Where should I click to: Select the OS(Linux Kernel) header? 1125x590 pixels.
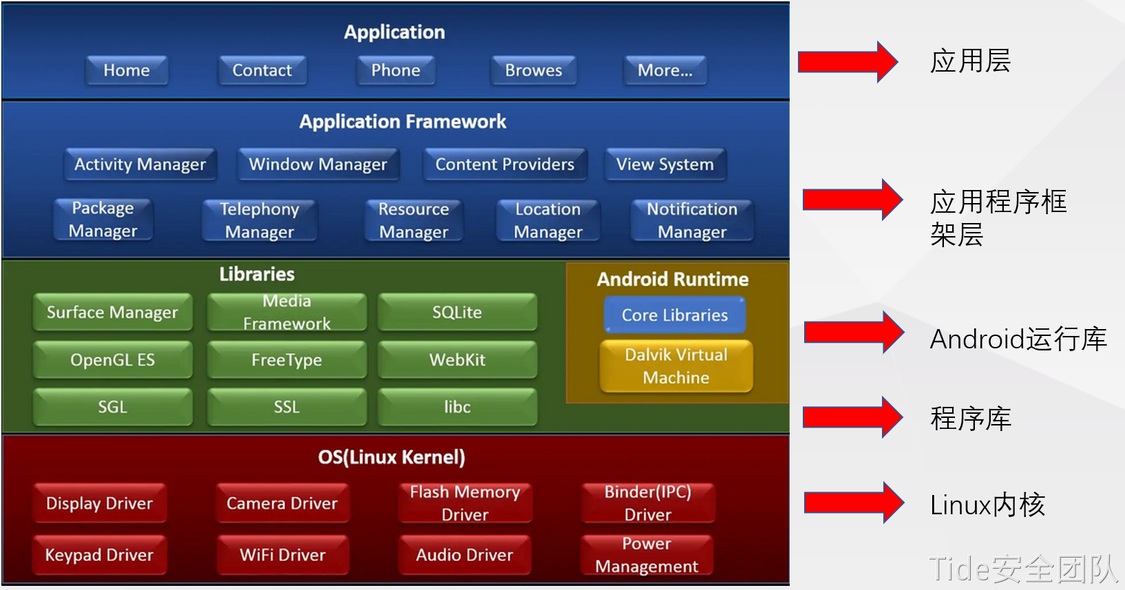click(x=394, y=457)
